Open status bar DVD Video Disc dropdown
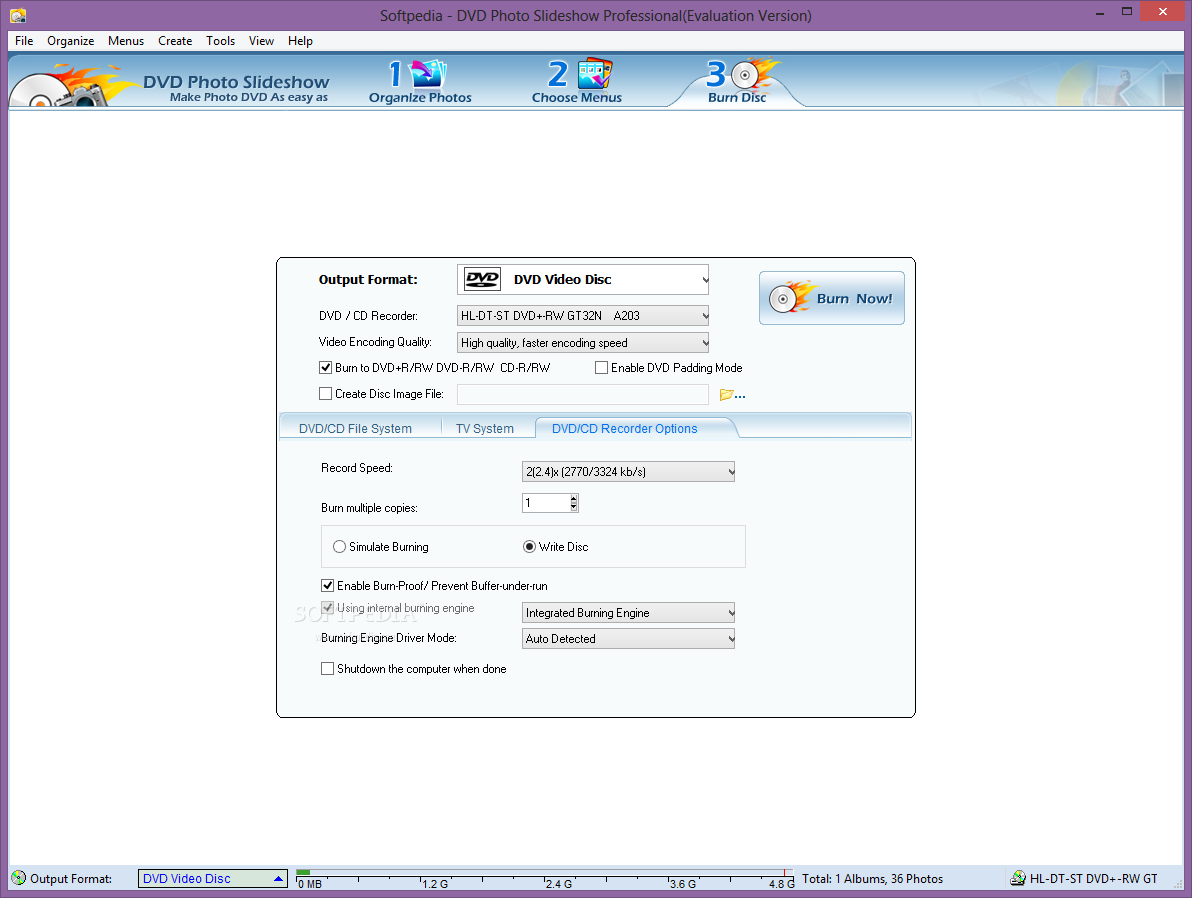The width and height of the screenshot is (1192, 898). tap(213, 879)
